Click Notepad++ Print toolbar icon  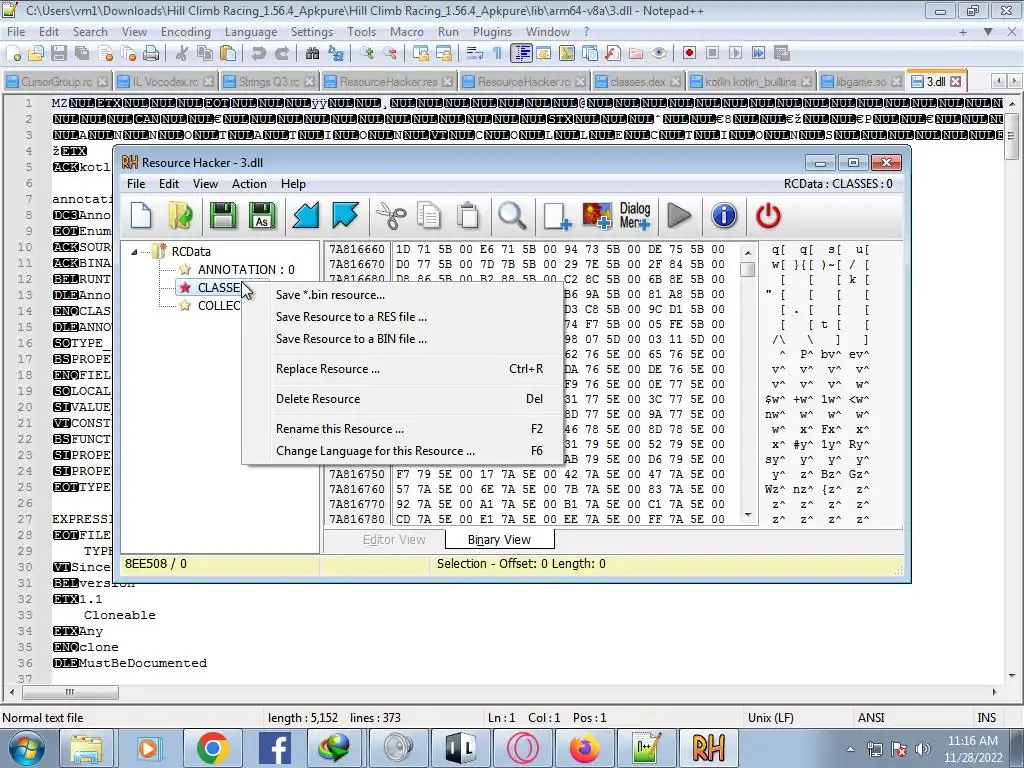(x=151, y=54)
